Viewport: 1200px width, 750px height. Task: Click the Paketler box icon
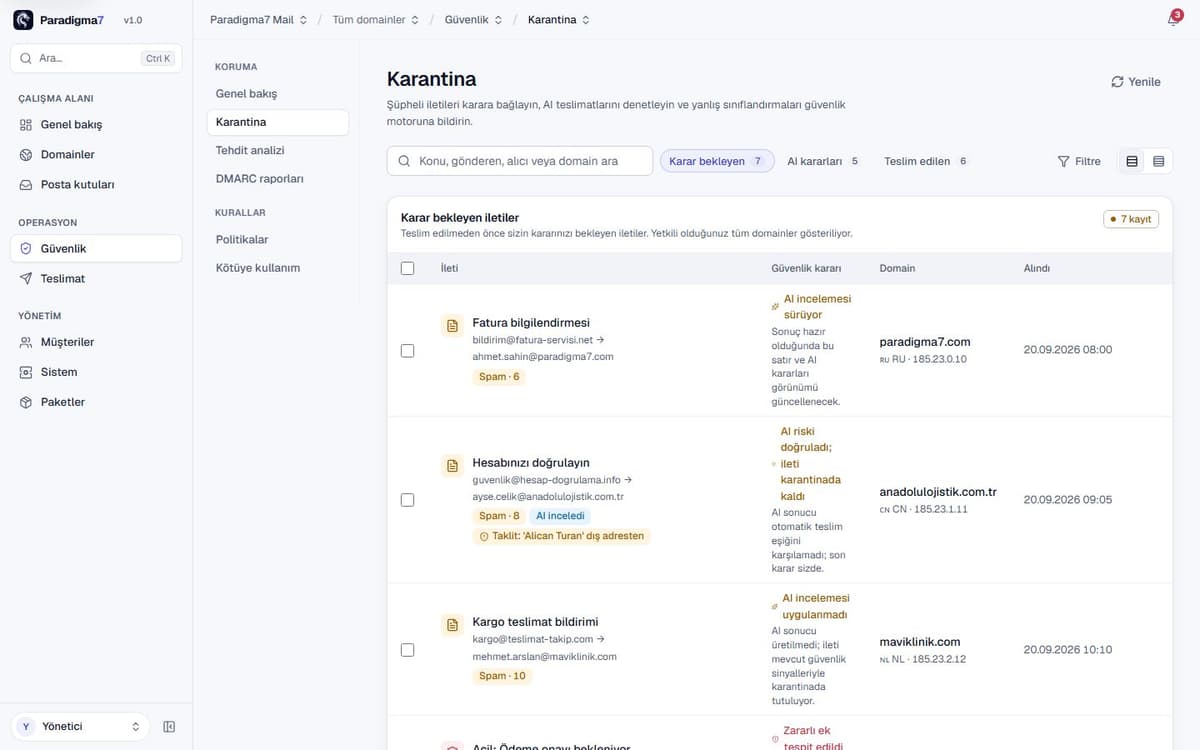[x=26, y=402]
